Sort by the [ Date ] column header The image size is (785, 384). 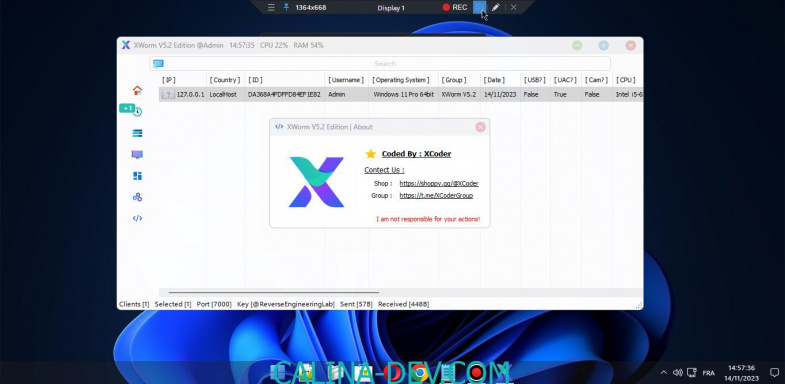(495, 80)
